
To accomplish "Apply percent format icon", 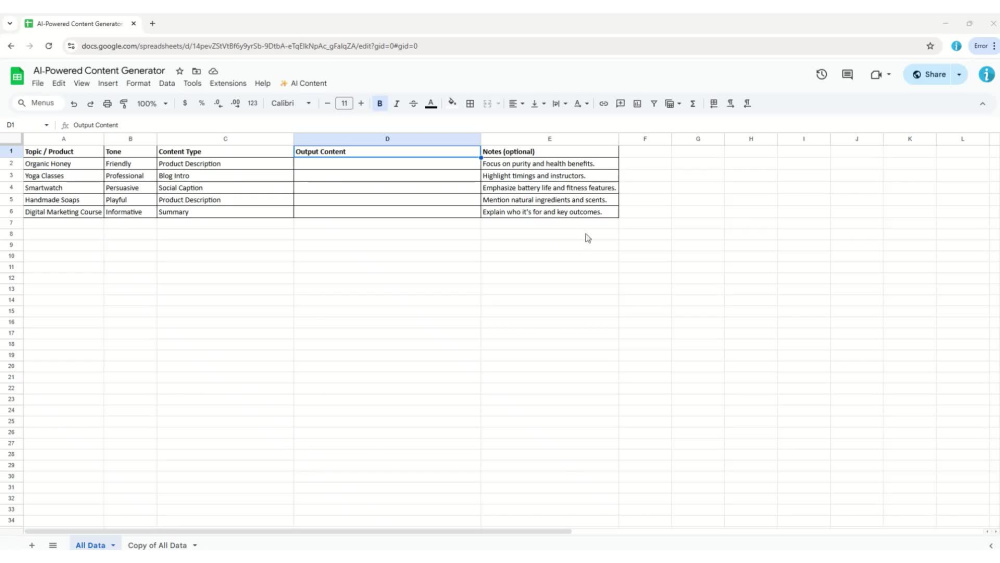I will (202, 103).
